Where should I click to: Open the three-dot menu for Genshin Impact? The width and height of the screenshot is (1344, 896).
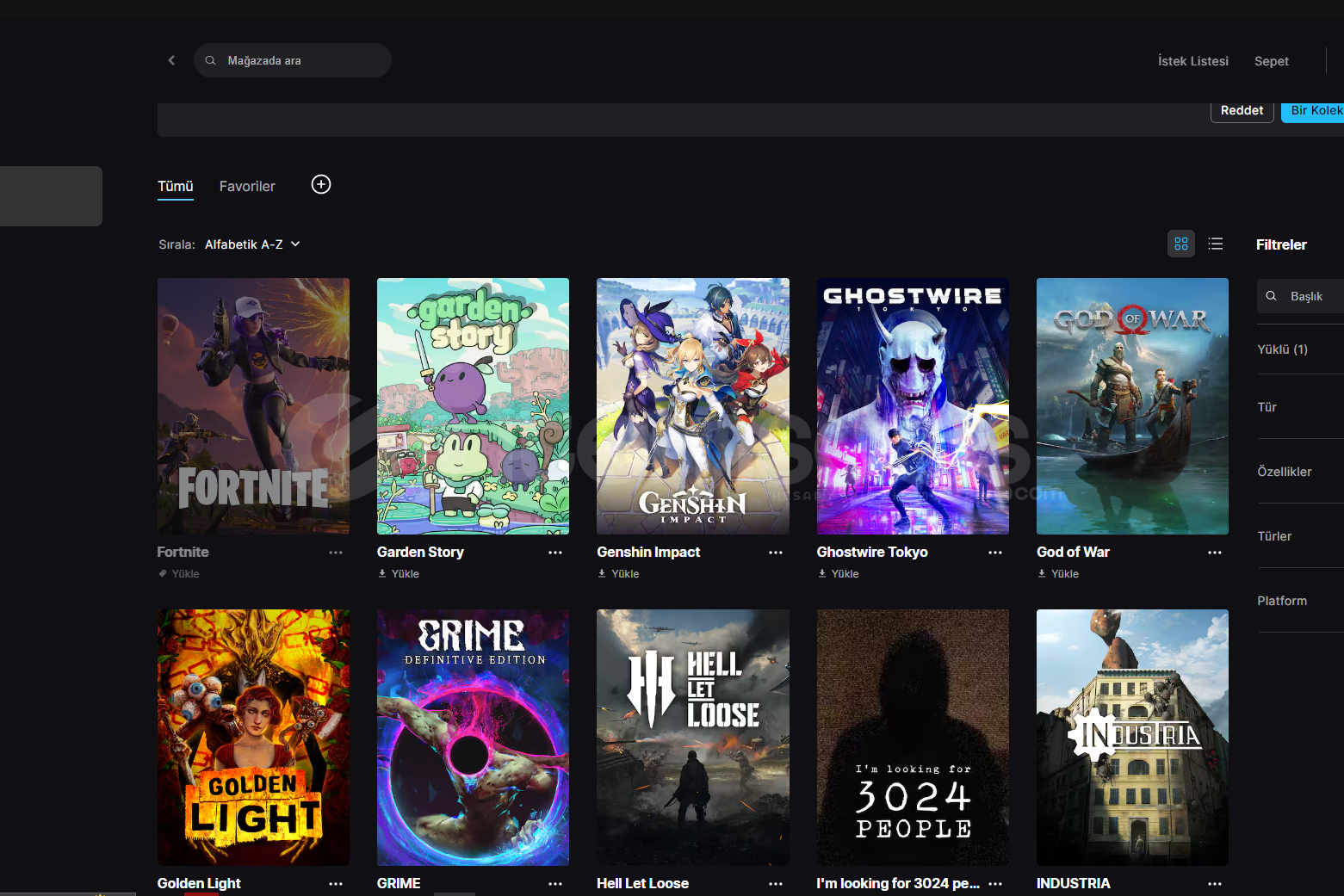(x=776, y=553)
